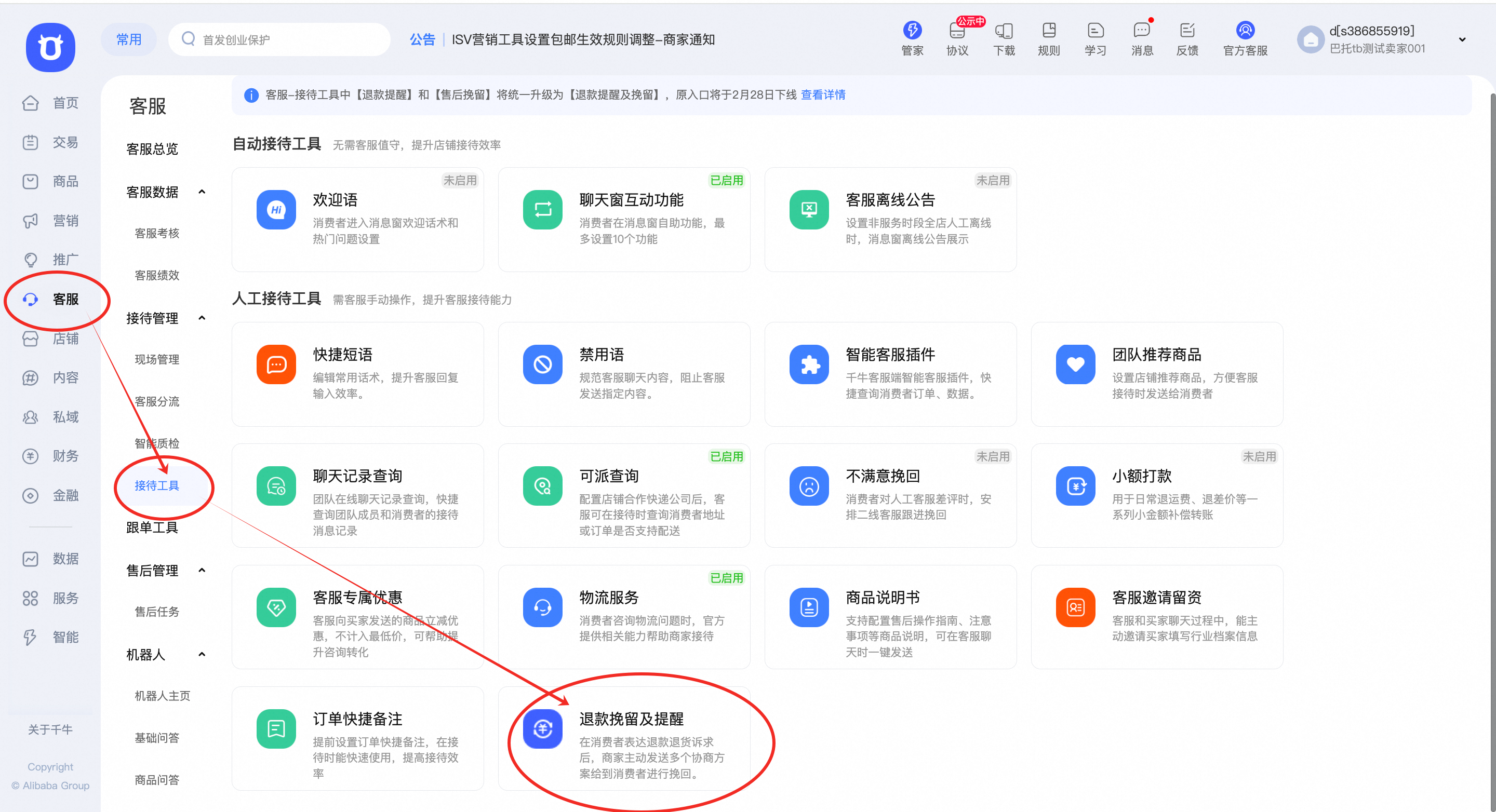Go to 首页 in the sidebar

tap(50, 103)
